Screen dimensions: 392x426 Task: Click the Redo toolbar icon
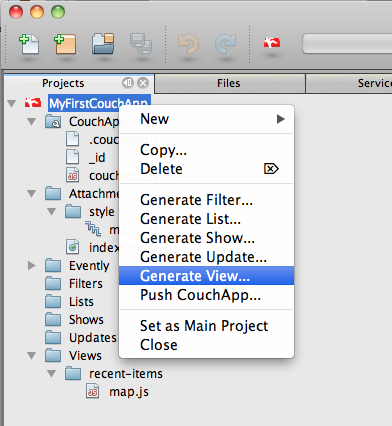click(226, 44)
